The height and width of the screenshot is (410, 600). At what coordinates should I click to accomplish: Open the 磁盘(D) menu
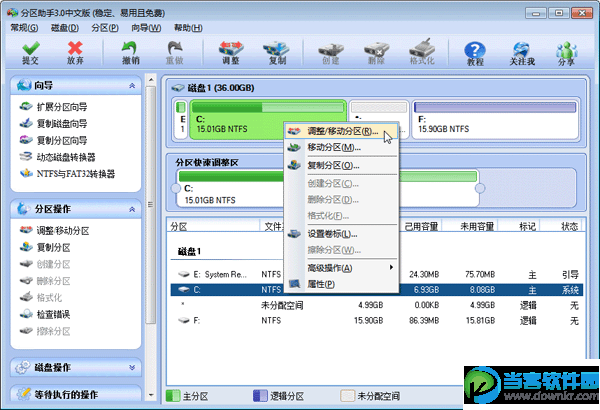[65, 28]
